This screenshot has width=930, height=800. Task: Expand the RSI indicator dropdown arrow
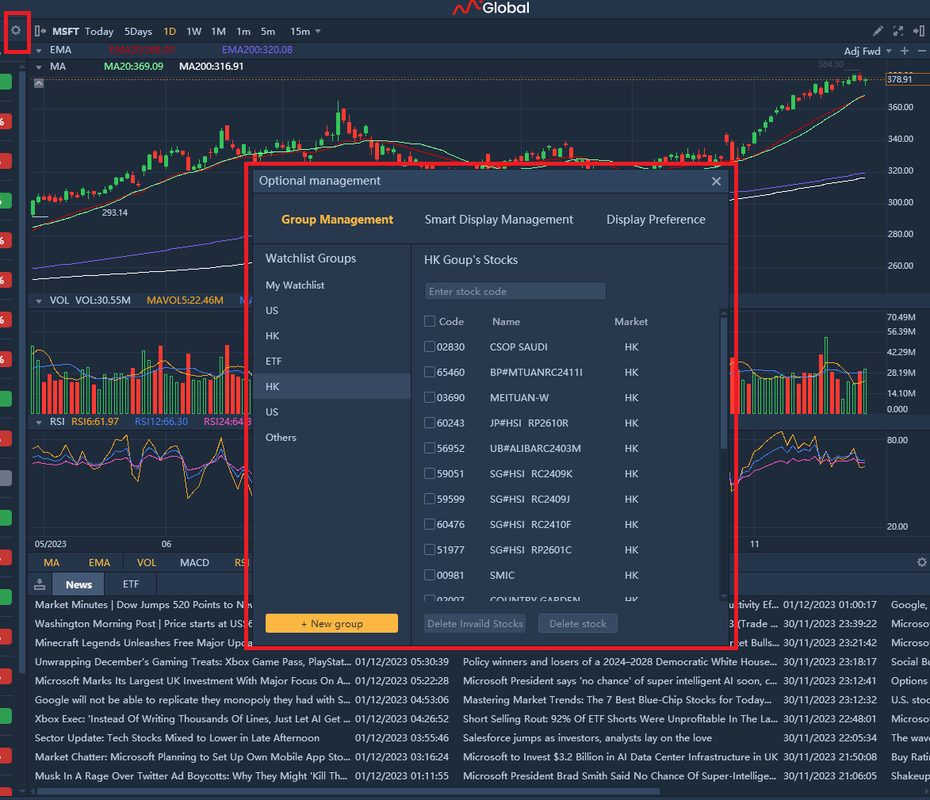pos(39,423)
